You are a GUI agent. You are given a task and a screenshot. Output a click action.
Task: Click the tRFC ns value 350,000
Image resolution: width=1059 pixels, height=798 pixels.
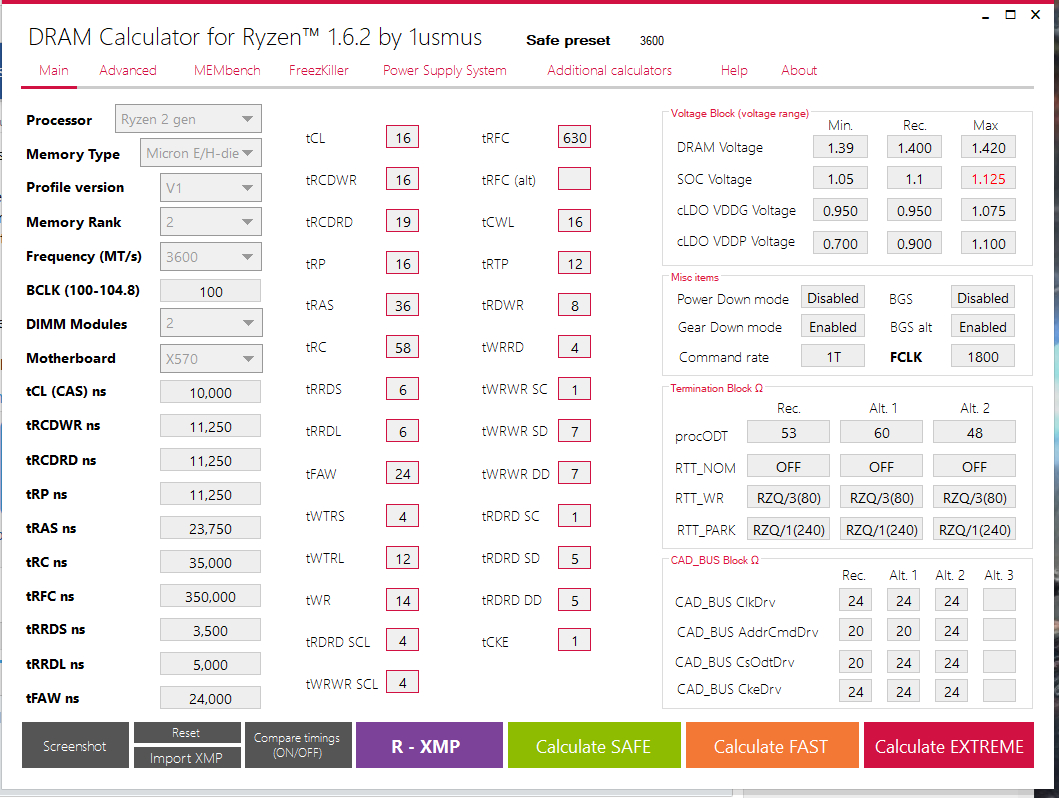pos(211,596)
